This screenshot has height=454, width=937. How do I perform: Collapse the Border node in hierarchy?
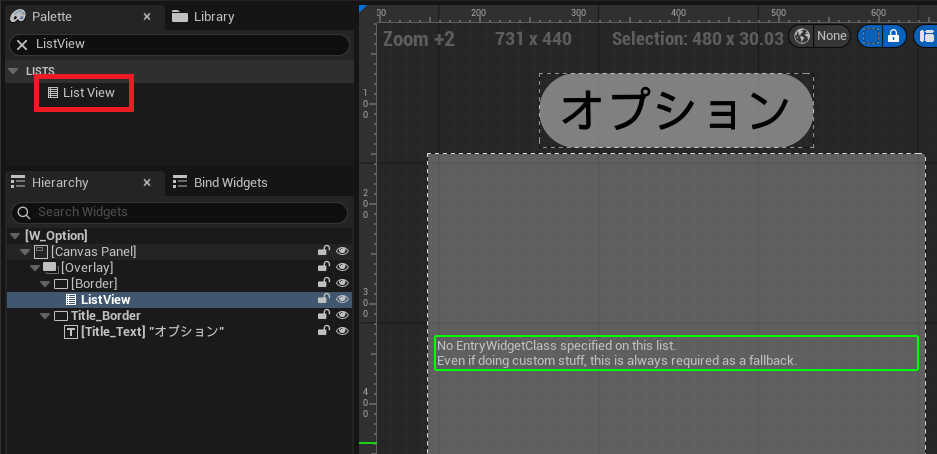pos(46,284)
